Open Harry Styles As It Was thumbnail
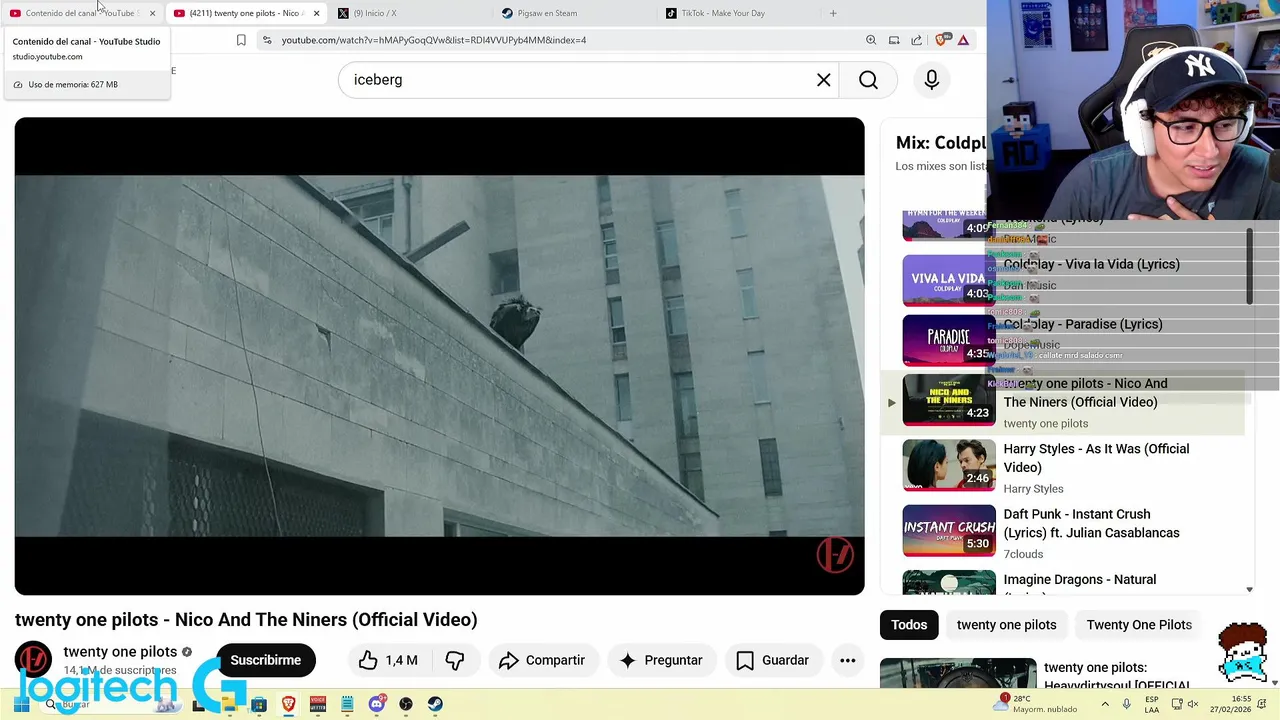Screen dimensions: 1280x720 (948, 466)
